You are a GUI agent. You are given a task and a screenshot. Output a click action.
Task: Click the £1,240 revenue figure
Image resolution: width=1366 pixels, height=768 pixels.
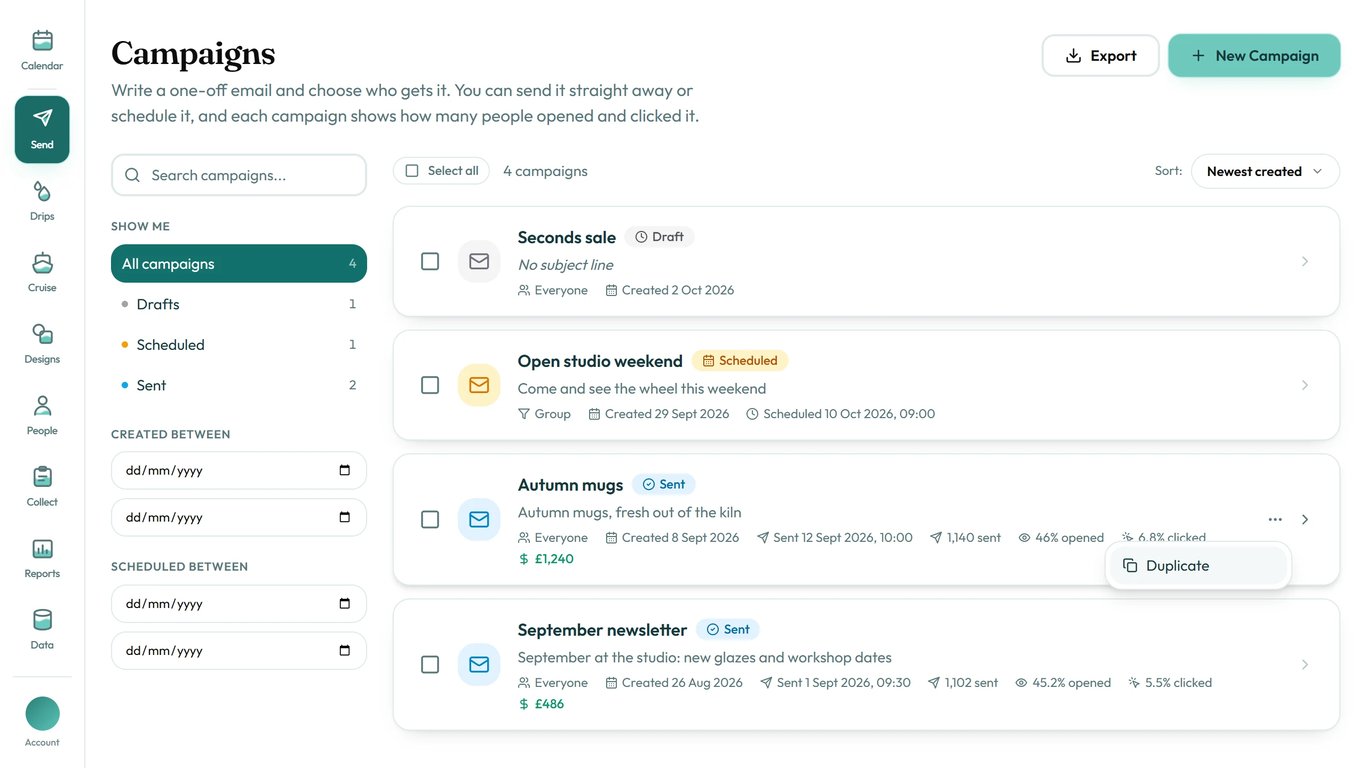(x=553, y=559)
